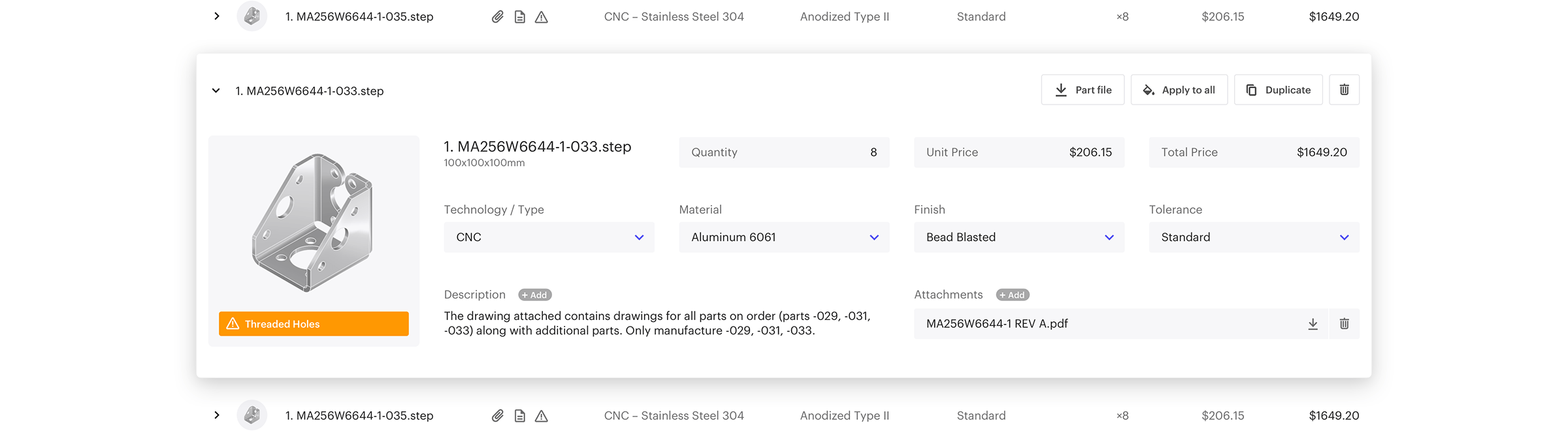The width and height of the screenshot is (1568, 431).
Task: Click the warning triangle icon in bottom row
Action: tap(541, 416)
